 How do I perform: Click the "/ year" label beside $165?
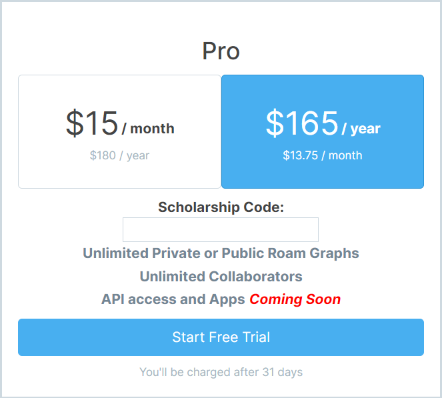(361, 129)
